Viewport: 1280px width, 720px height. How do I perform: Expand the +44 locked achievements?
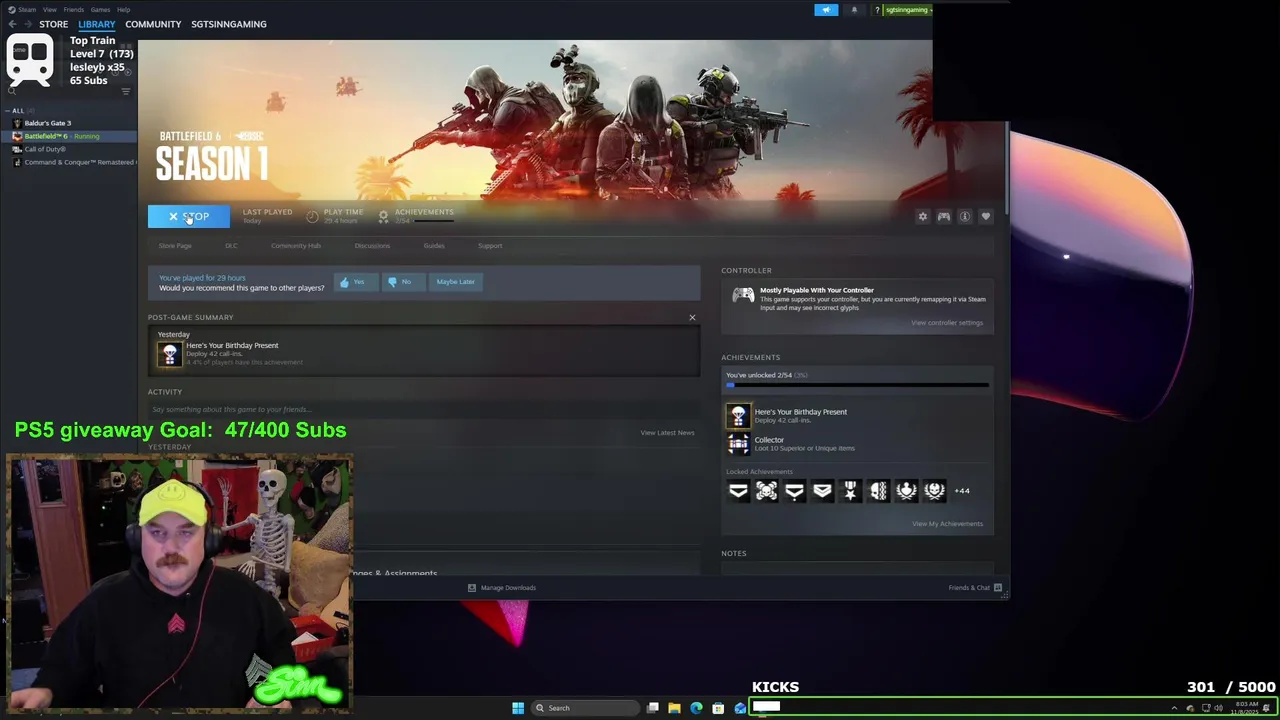(962, 491)
